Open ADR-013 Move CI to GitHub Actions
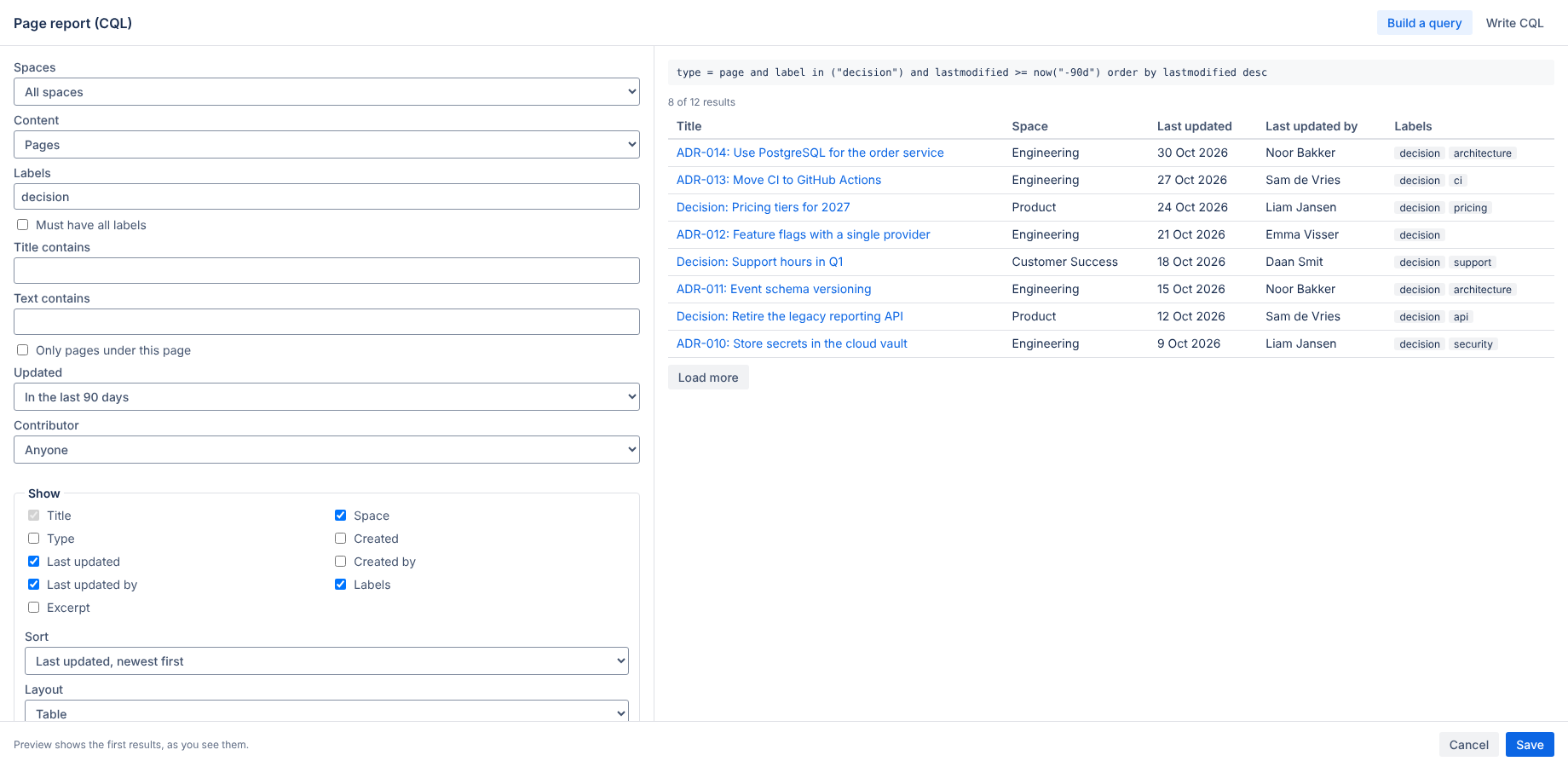The width and height of the screenshot is (1568, 767). 779,180
